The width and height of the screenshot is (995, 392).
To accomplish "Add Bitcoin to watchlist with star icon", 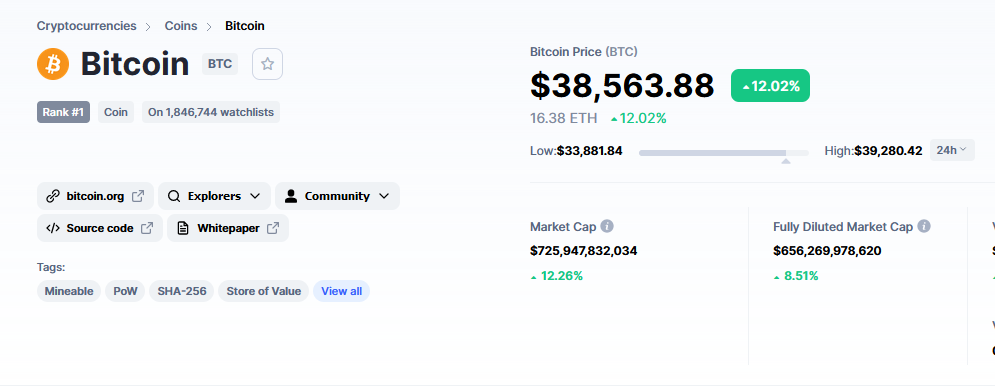I will (267, 64).
